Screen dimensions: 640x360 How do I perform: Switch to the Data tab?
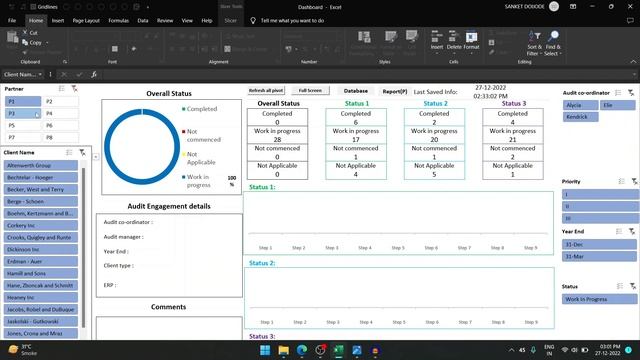pyautogui.click(x=143, y=20)
